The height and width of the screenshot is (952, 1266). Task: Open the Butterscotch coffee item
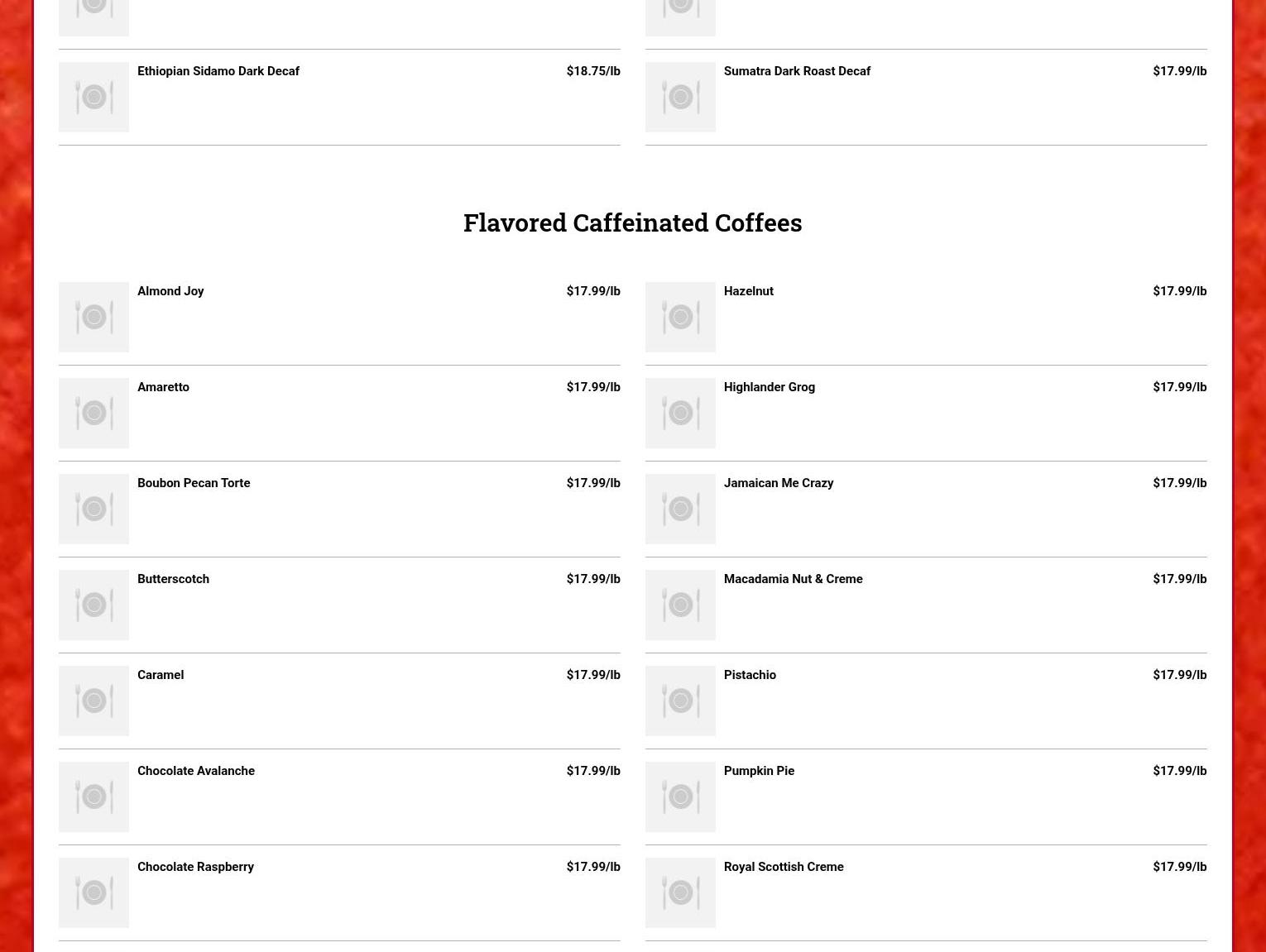tap(173, 579)
